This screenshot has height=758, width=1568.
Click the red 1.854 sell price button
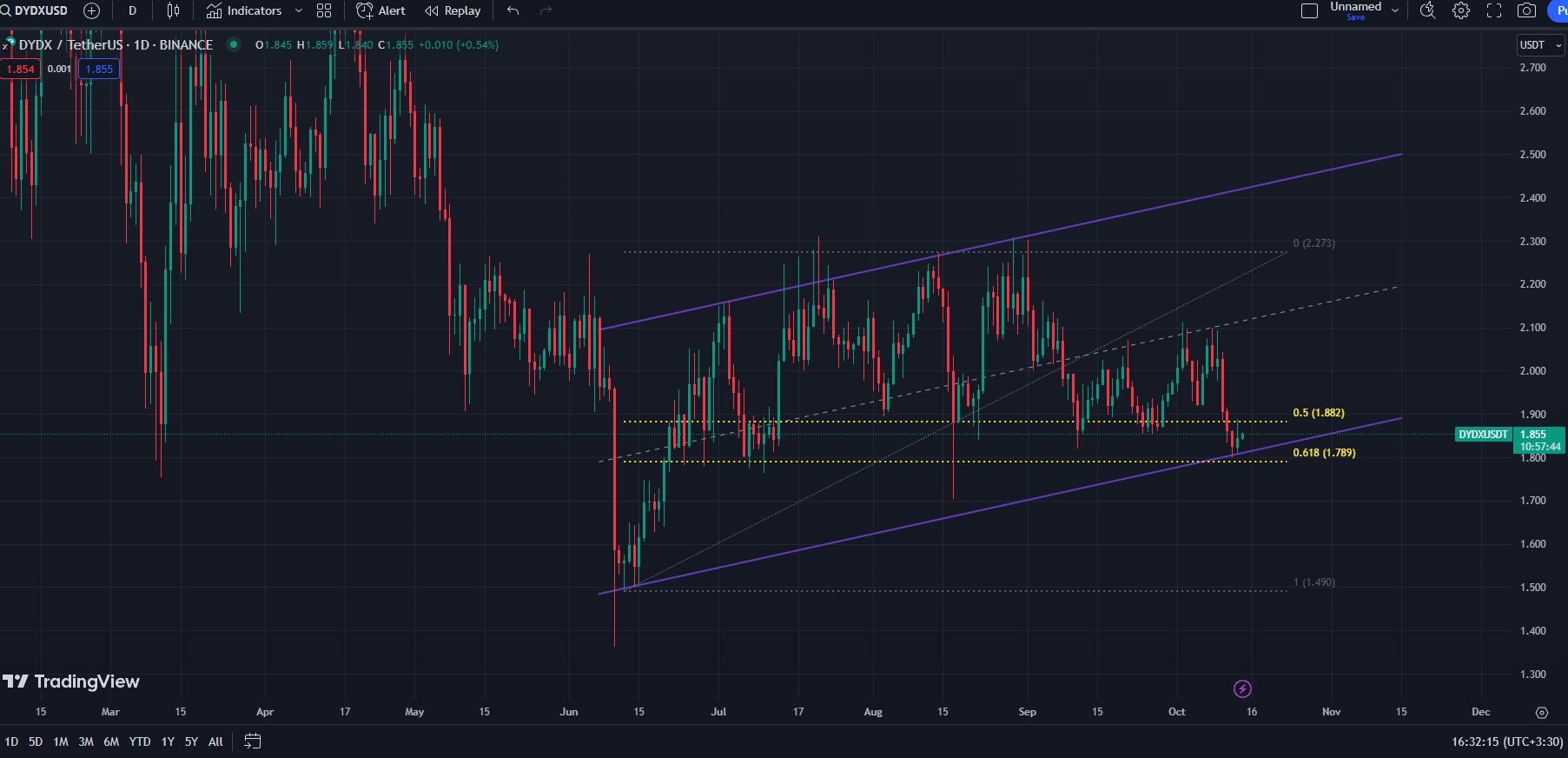tap(20, 69)
